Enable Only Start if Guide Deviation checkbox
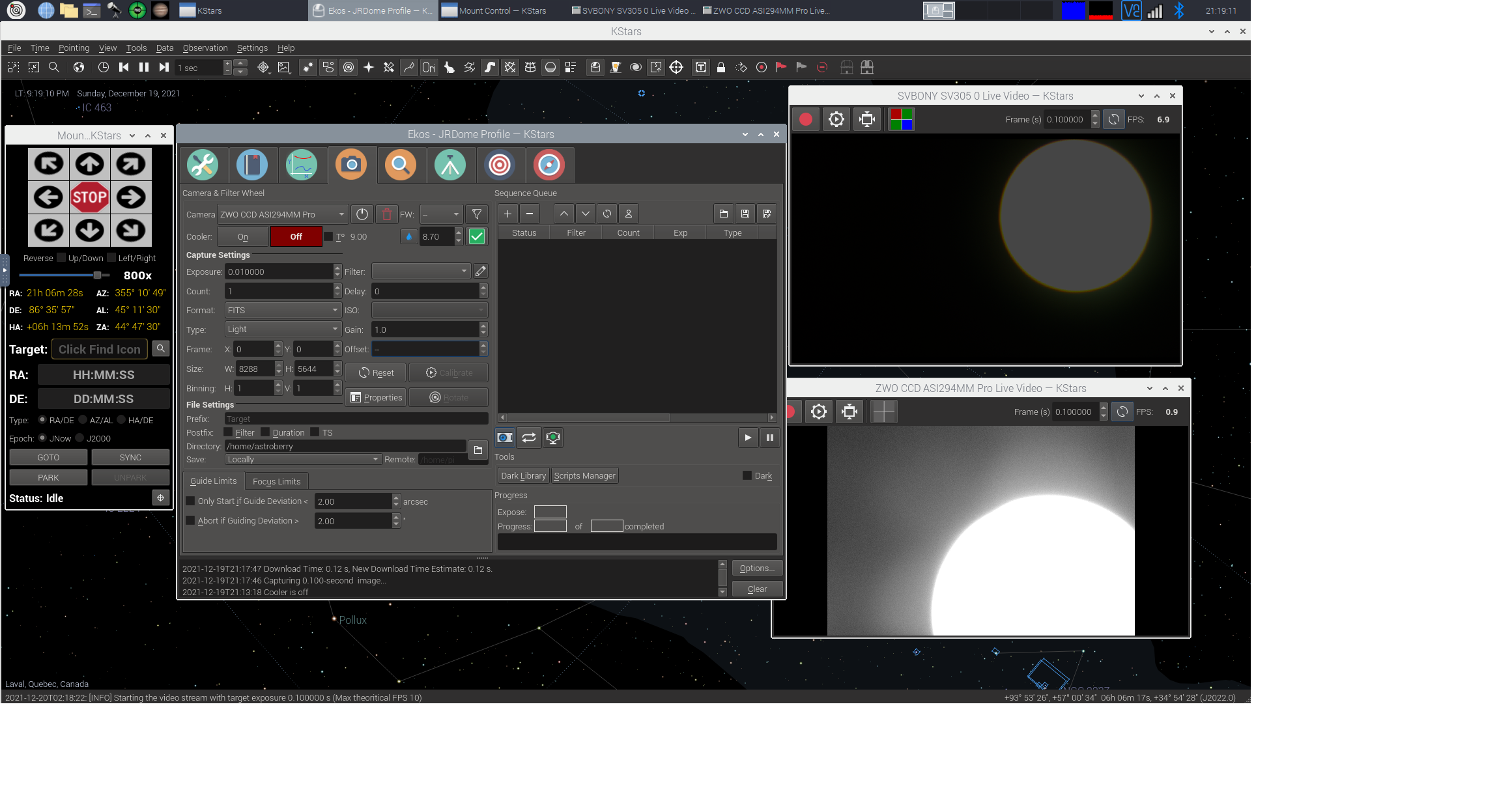1512x812 pixels. (x=190, y=501)
